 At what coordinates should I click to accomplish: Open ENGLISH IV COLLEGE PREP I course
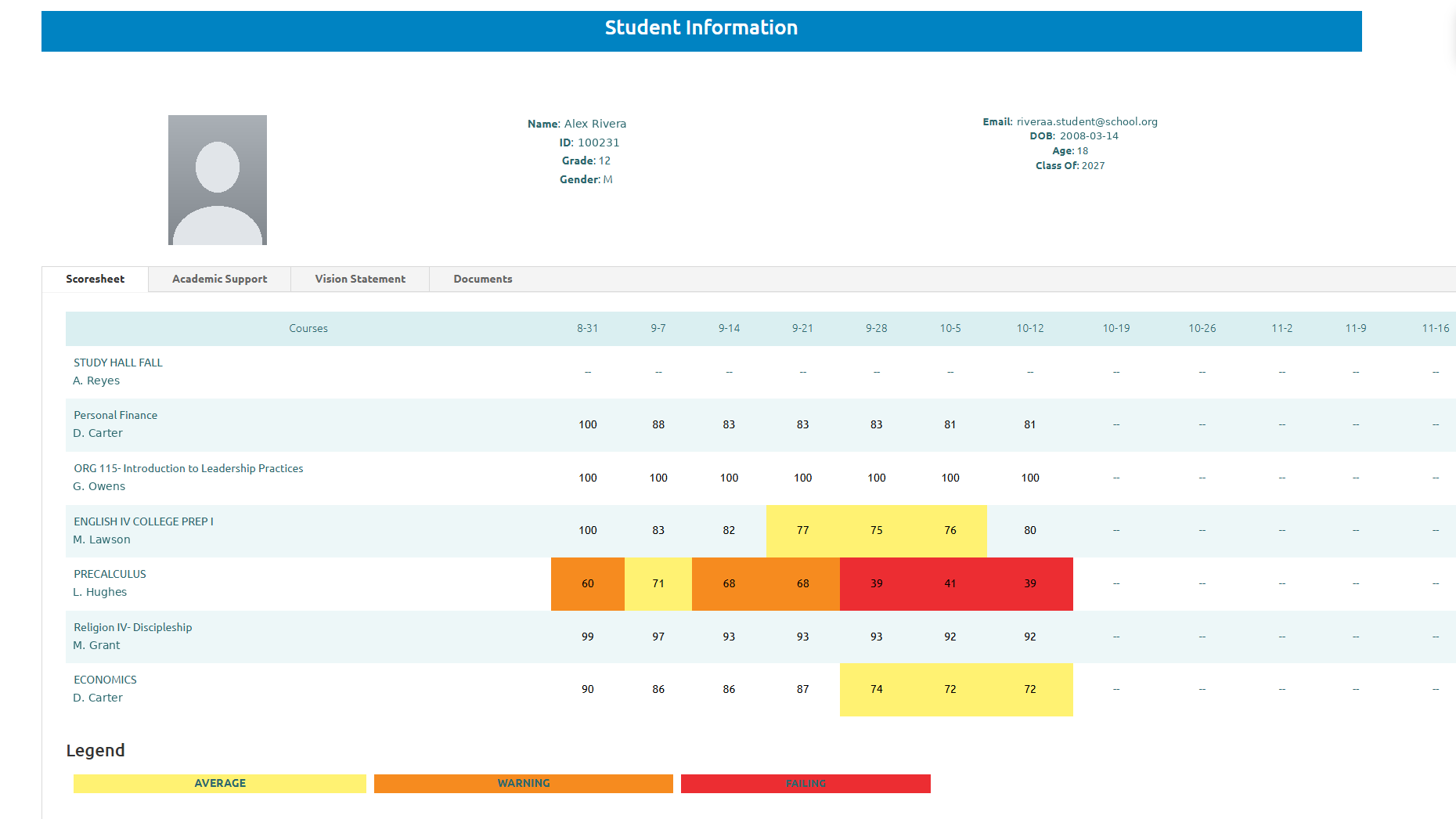pos(143,521)
